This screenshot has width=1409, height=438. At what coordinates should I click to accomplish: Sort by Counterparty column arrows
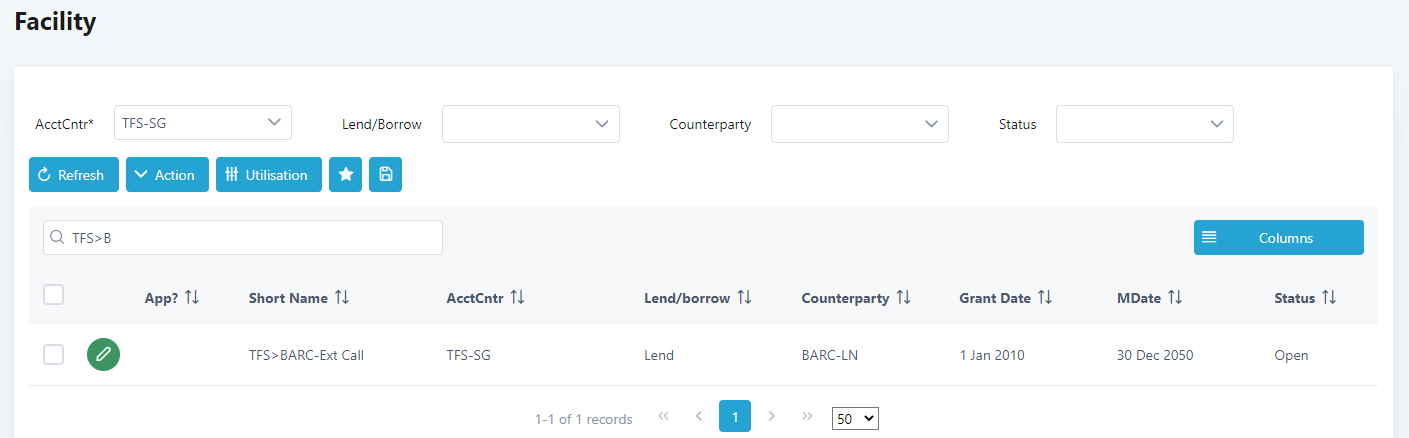coord(903,298)
